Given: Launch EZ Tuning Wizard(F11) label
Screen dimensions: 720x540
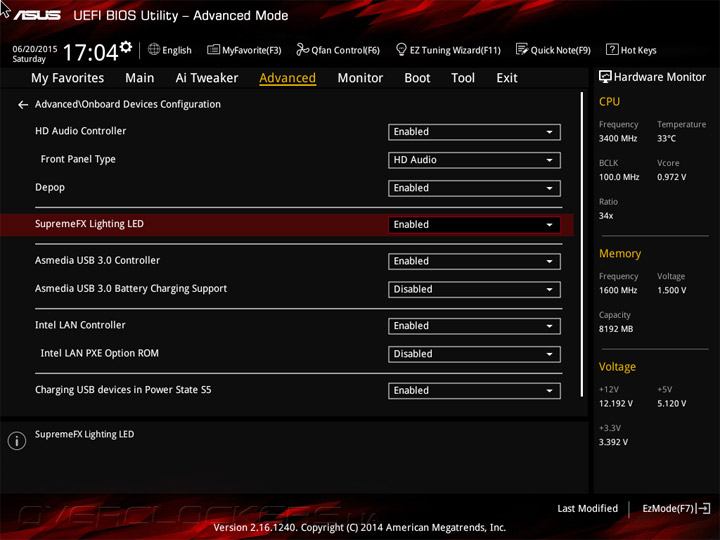Looking at the screenshot, I should click(455, 50).
